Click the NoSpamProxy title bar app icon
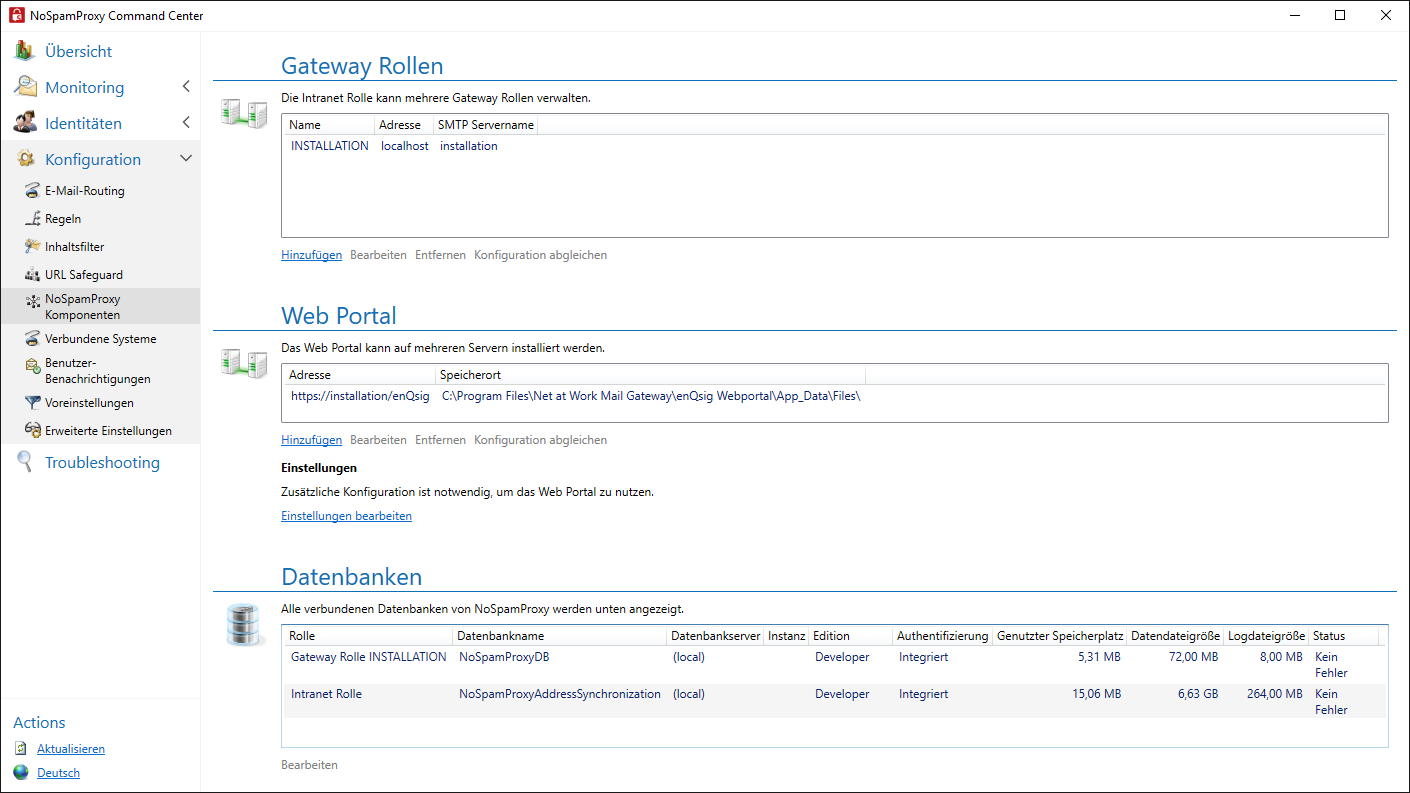The height and width of the screenshot is (793, 1410). click(x=16, y=15)
